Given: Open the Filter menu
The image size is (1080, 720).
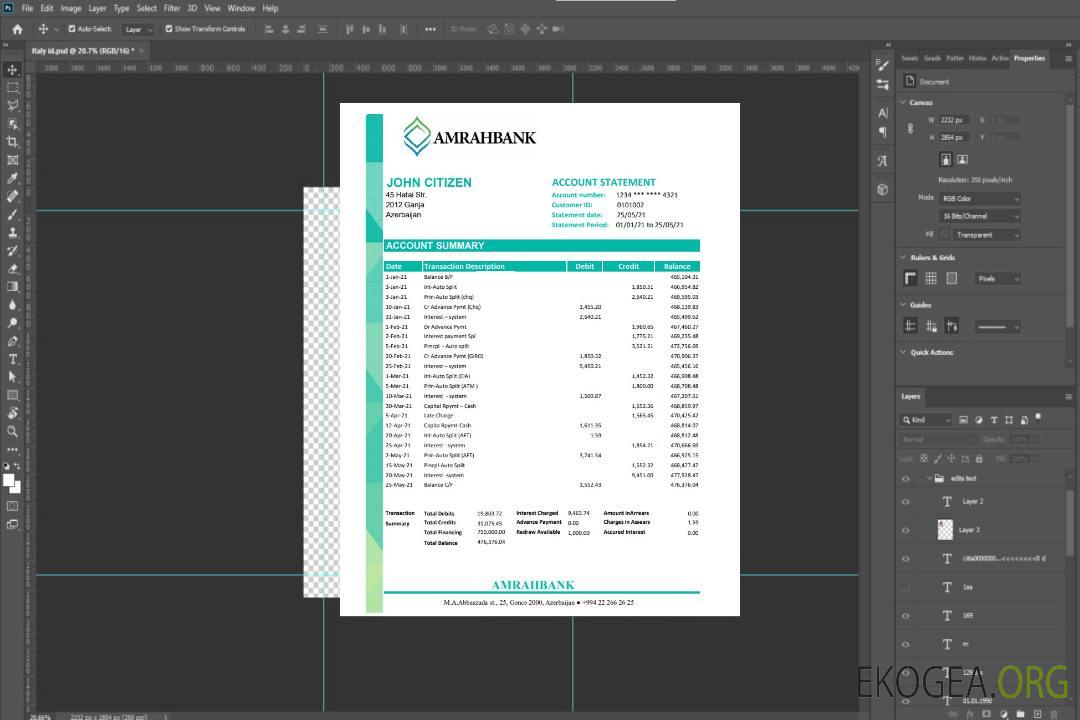Looking at the screenshot, I should pos(172,8).
